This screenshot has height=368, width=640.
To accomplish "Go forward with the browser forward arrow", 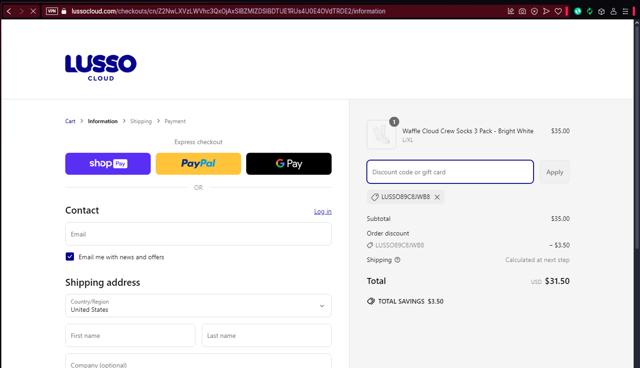I will point(21,11).
